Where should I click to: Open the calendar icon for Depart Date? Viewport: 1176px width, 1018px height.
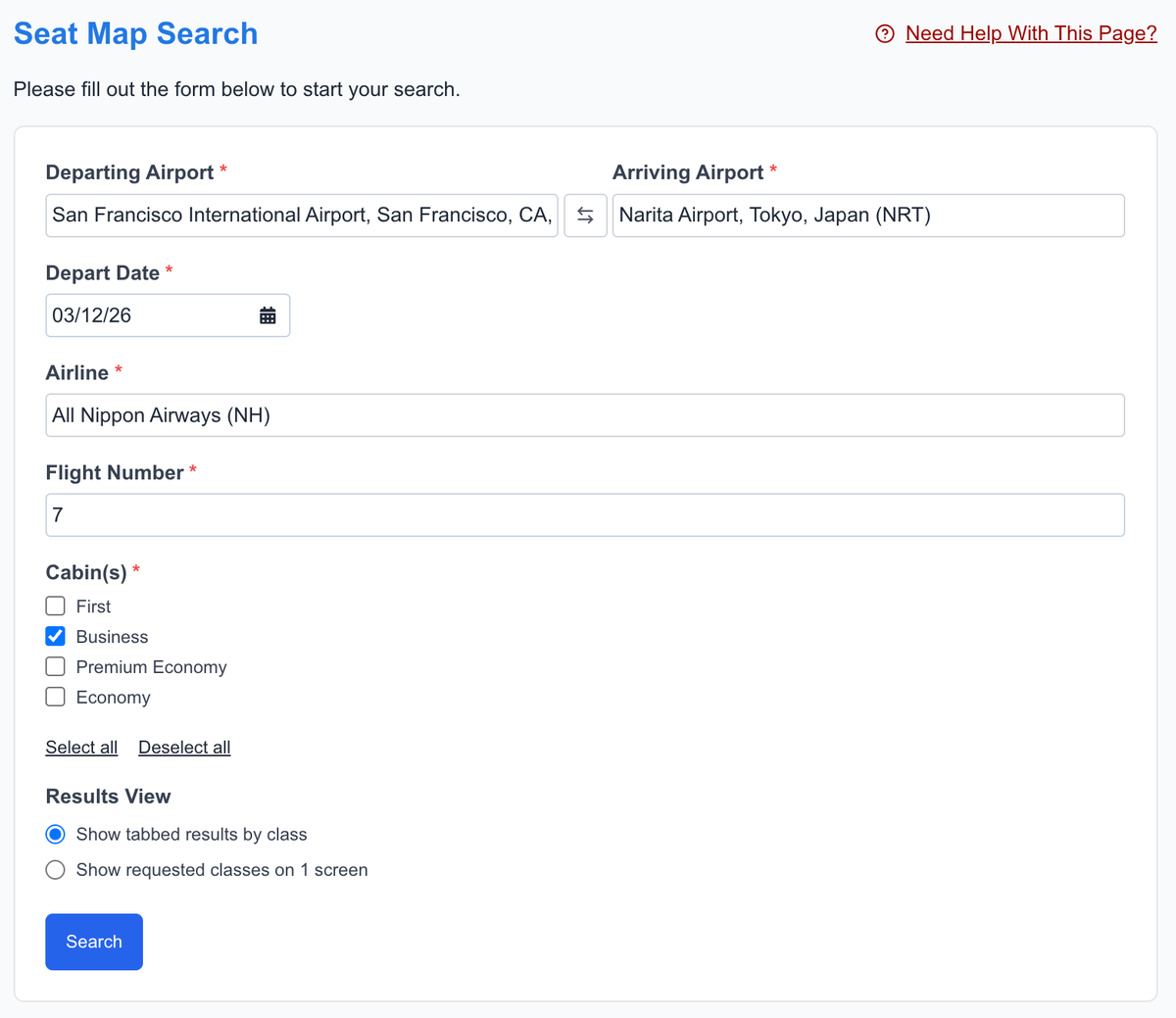click(x=268, y=315)
